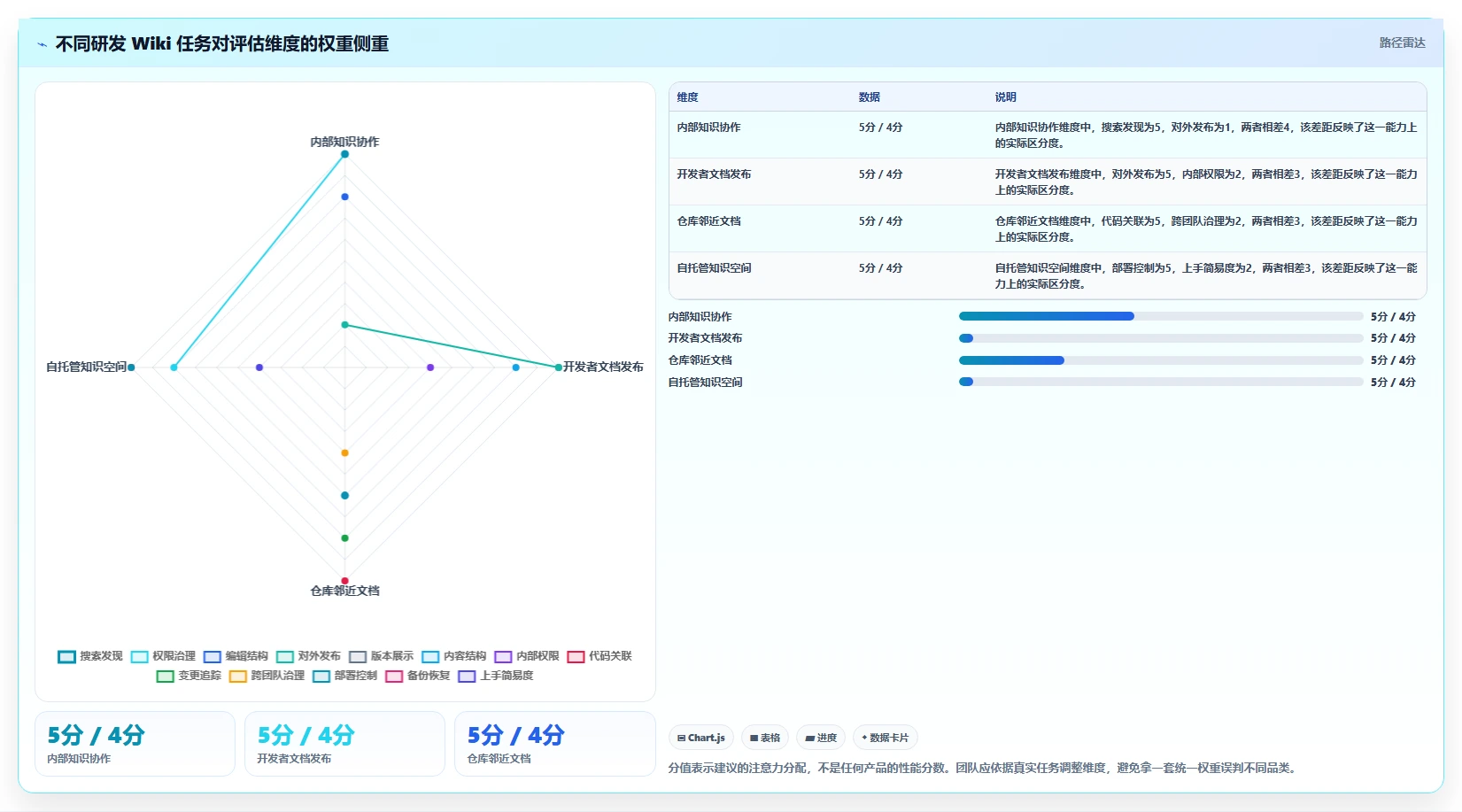Hide the 编辑结构 legend series
1462x812 pixels.
pos(236,656)
